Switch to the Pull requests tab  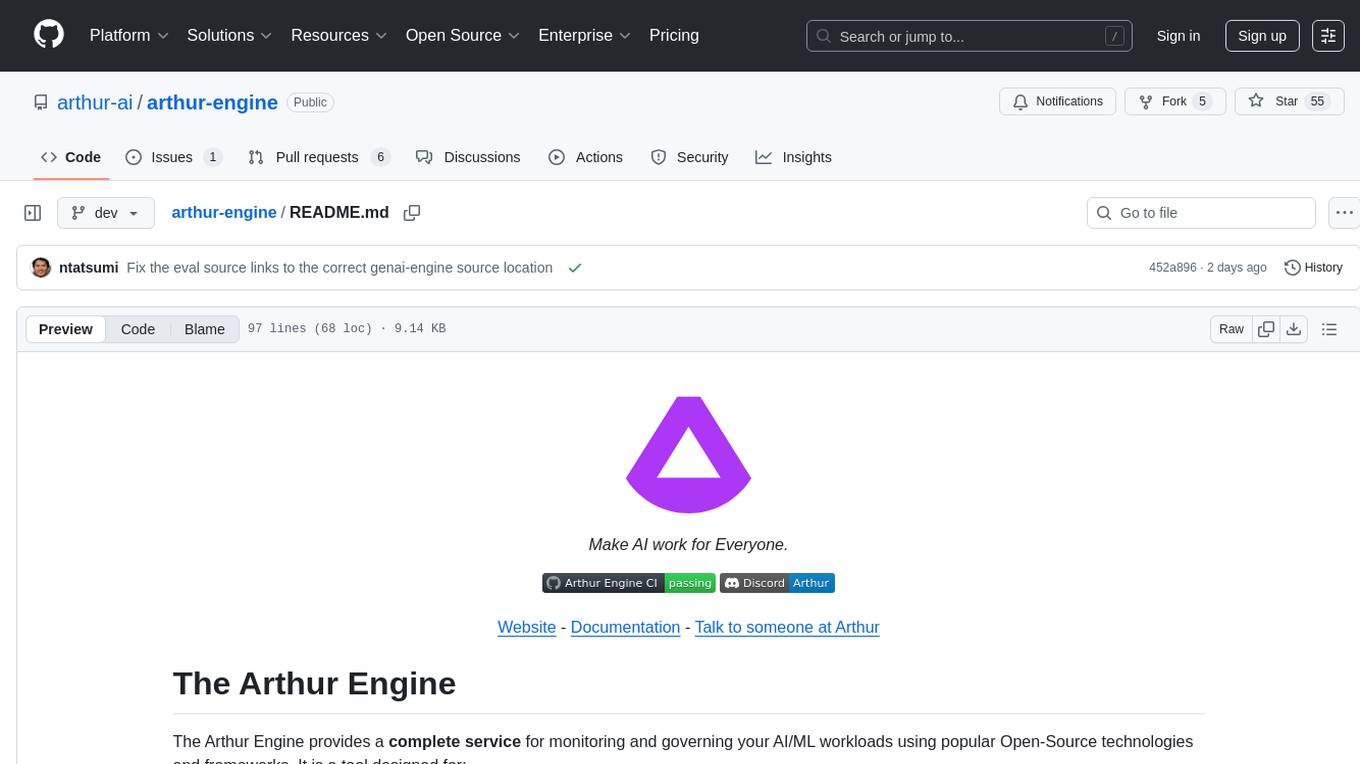tap(318, 157)
